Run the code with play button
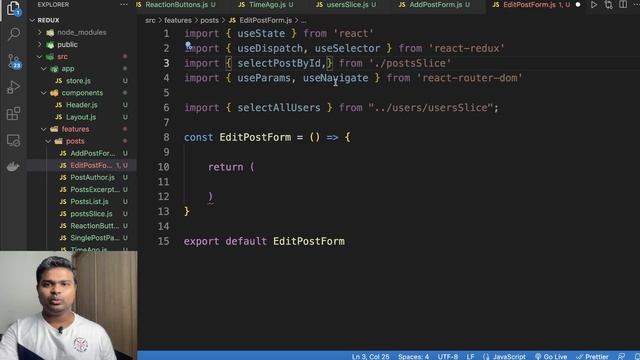640x360 pixels. pyautogui.click(x=594, y=5)
